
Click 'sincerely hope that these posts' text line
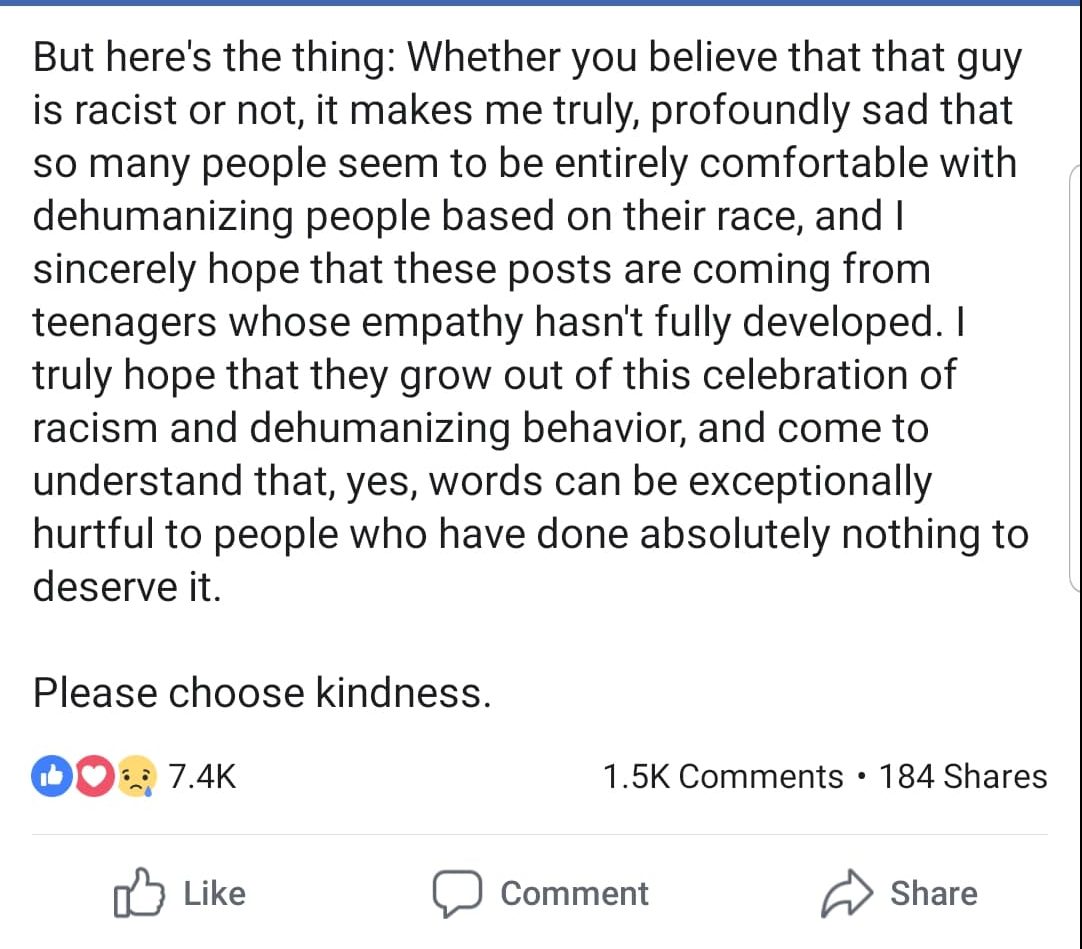[x=481, y=269]
